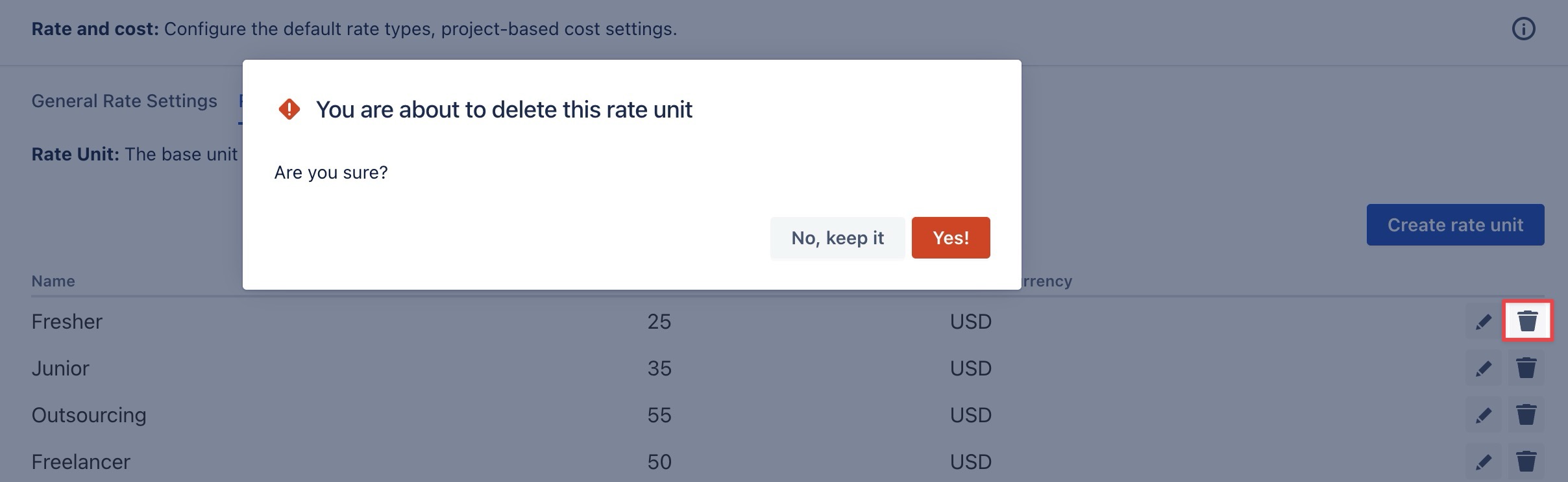Click the Name column header
1568x482 pixels.
53,281
